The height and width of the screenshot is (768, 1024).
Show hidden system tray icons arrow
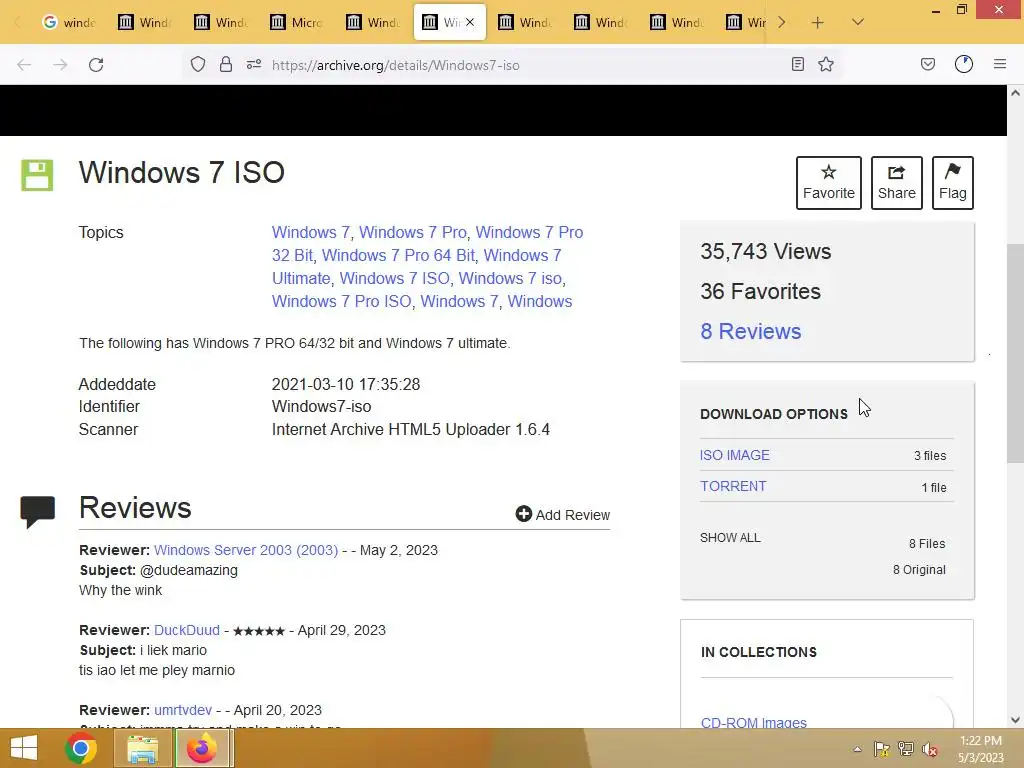pyautogui.click(x=857, y=749)
